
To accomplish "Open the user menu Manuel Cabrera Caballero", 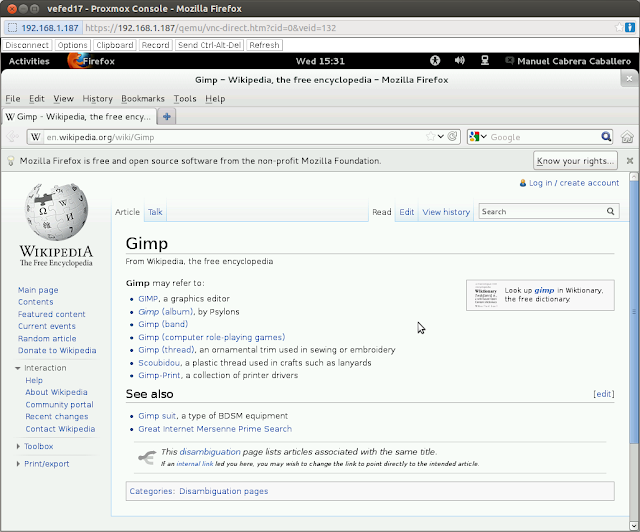I will click(x=568, y=61).
